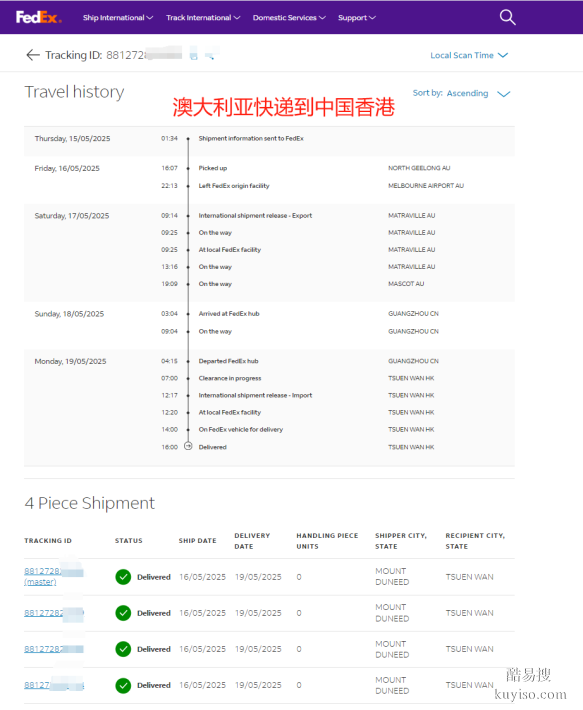Open Track International menu
583x710 pixels.
[203, 18]
